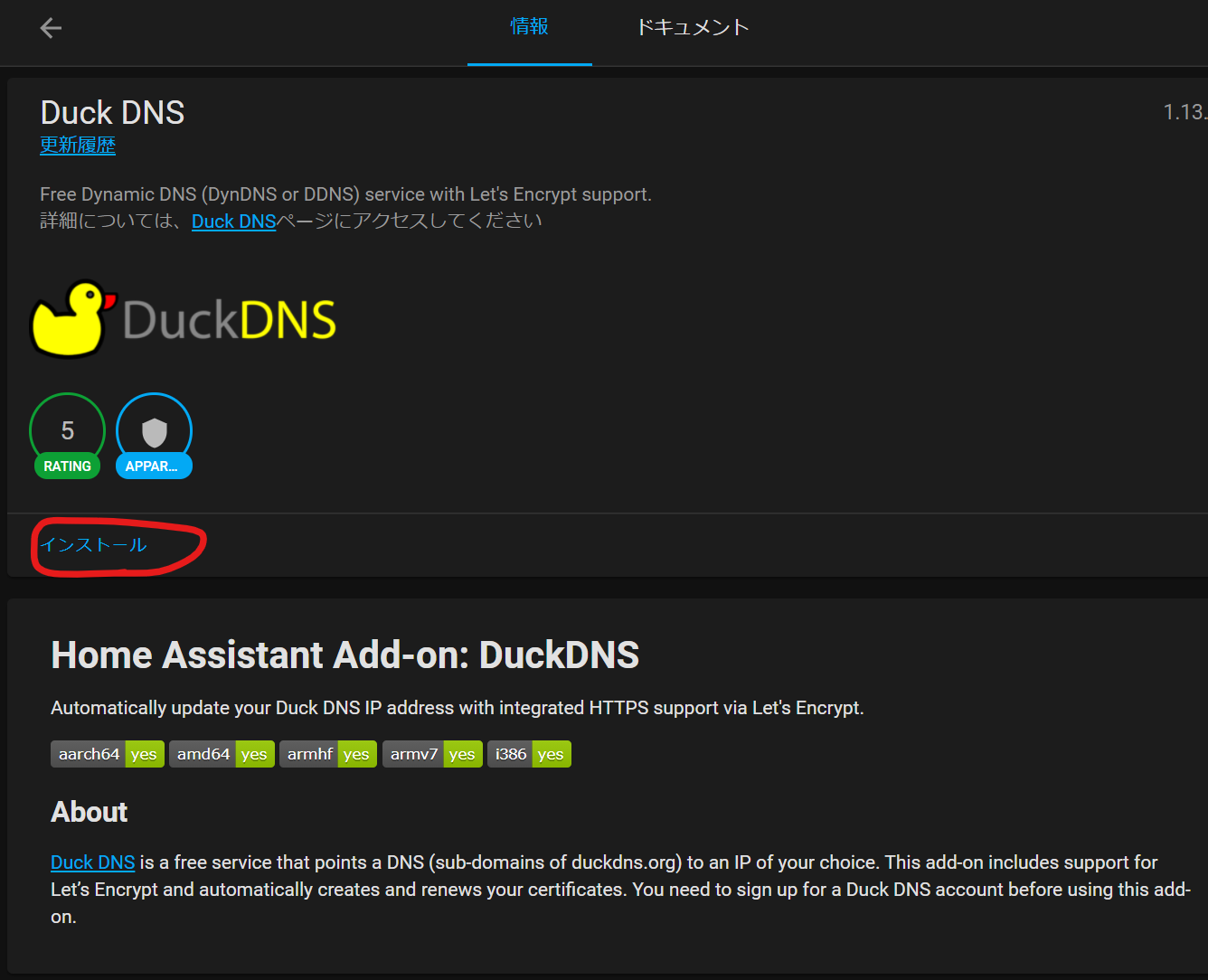Click the aarch64 yes badge

tap(108, 754)
